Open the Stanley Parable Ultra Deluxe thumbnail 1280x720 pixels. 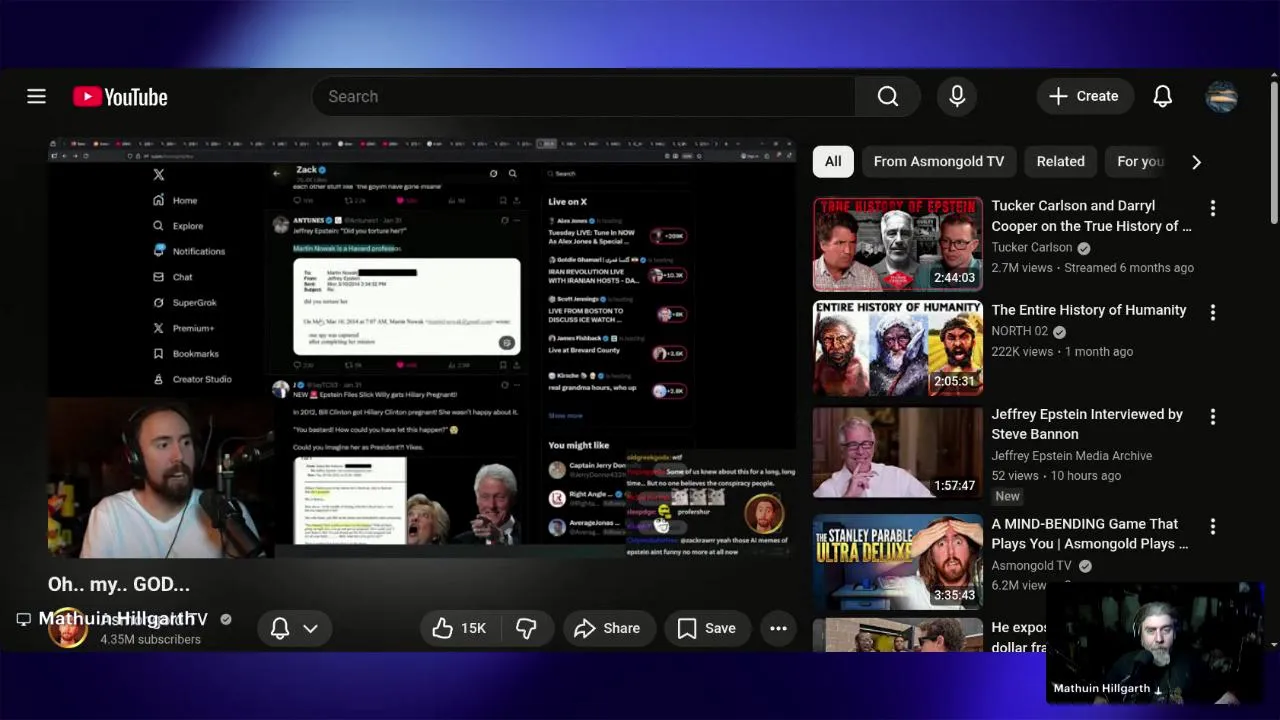[897, 562]
